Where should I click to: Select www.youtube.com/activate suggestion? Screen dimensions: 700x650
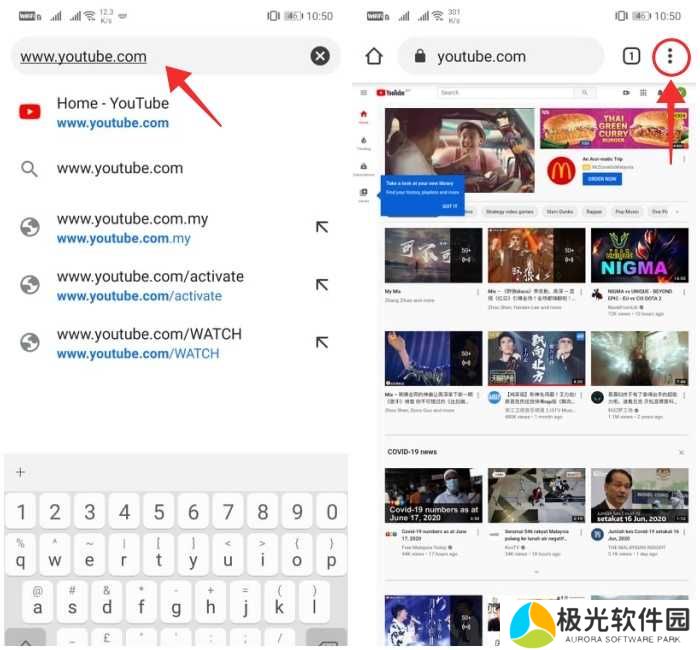(x=150, y=285)
